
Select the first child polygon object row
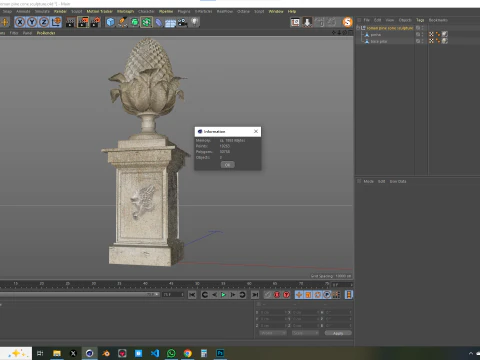(375, 35)
